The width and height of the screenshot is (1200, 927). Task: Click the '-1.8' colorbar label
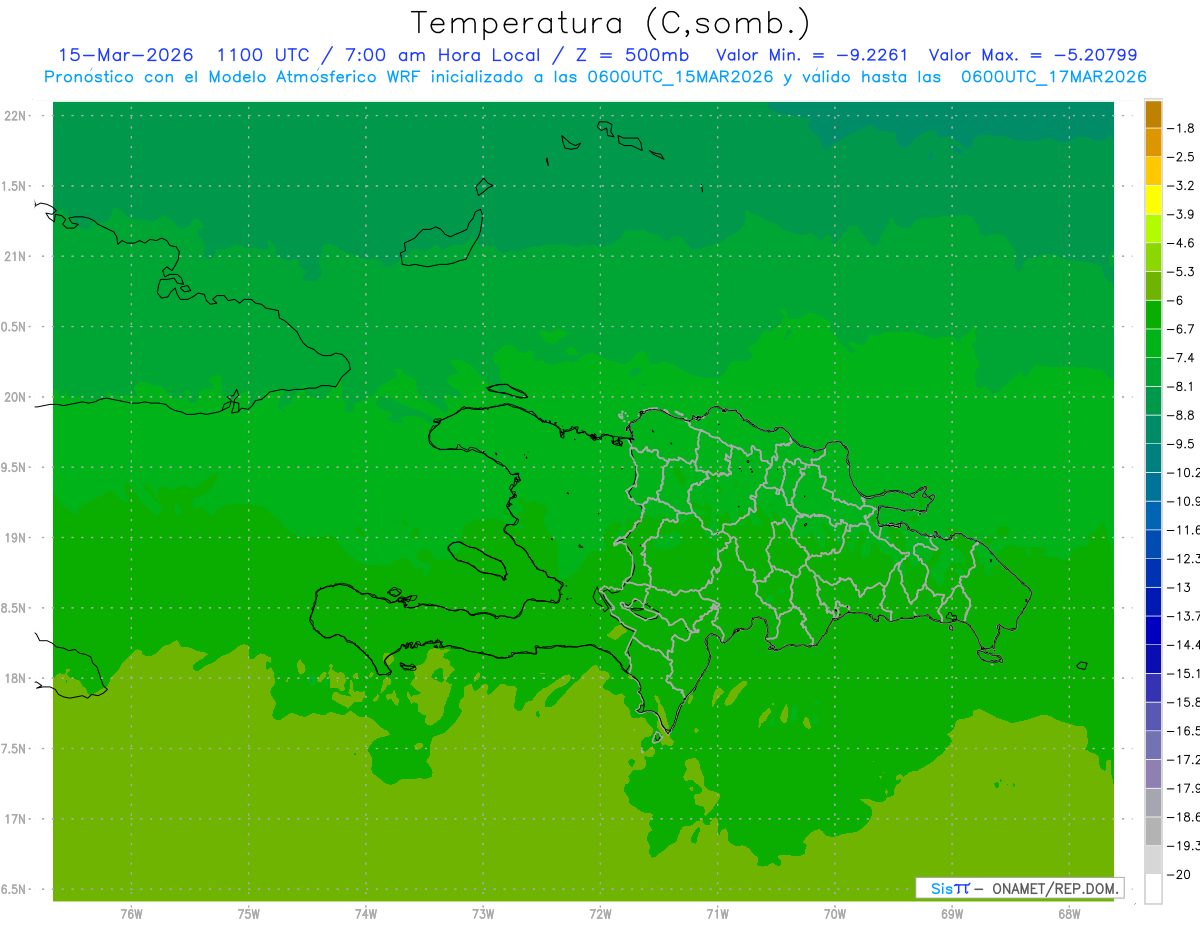[x=1181, y=128]
